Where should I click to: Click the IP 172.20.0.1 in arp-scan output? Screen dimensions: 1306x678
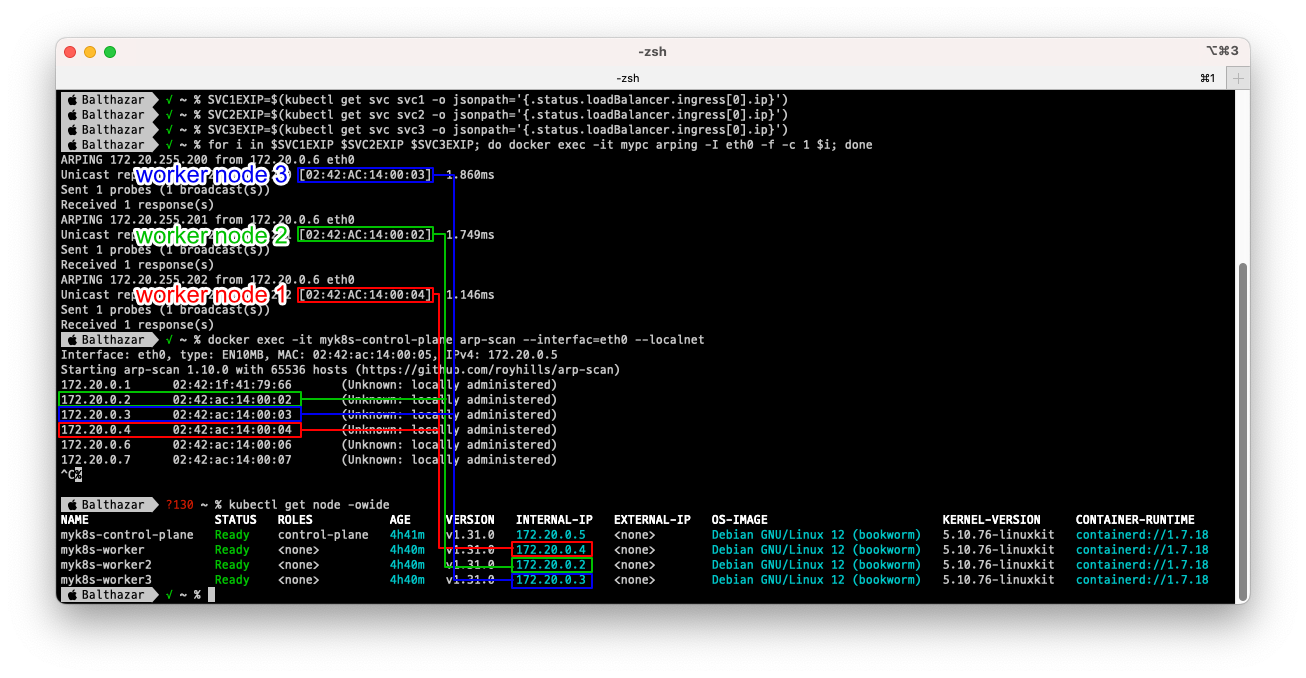coord(96,385)
